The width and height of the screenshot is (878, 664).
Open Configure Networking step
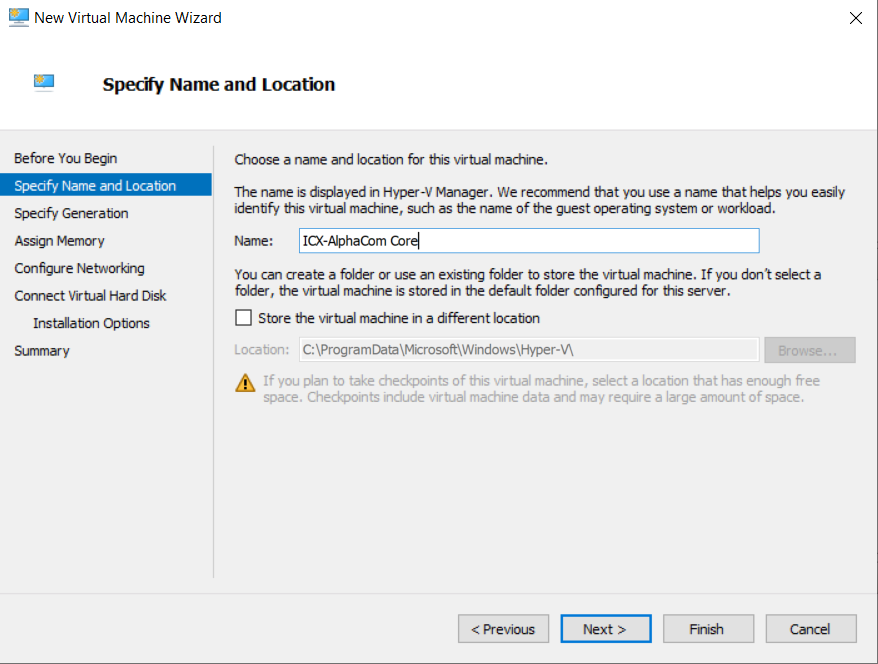[x=79, y=268]
